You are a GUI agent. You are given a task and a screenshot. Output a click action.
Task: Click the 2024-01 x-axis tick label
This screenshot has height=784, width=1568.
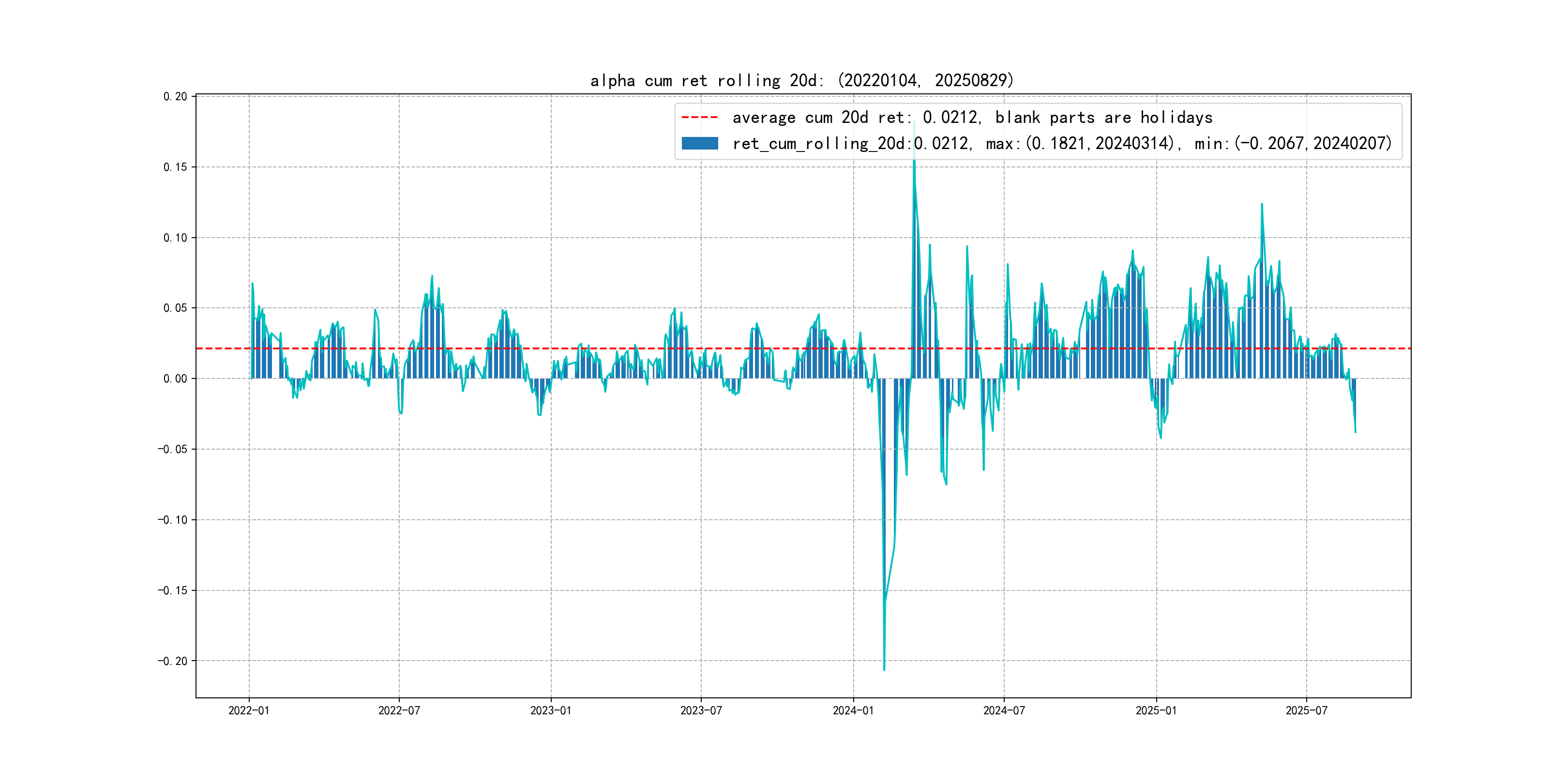[853, 710]
